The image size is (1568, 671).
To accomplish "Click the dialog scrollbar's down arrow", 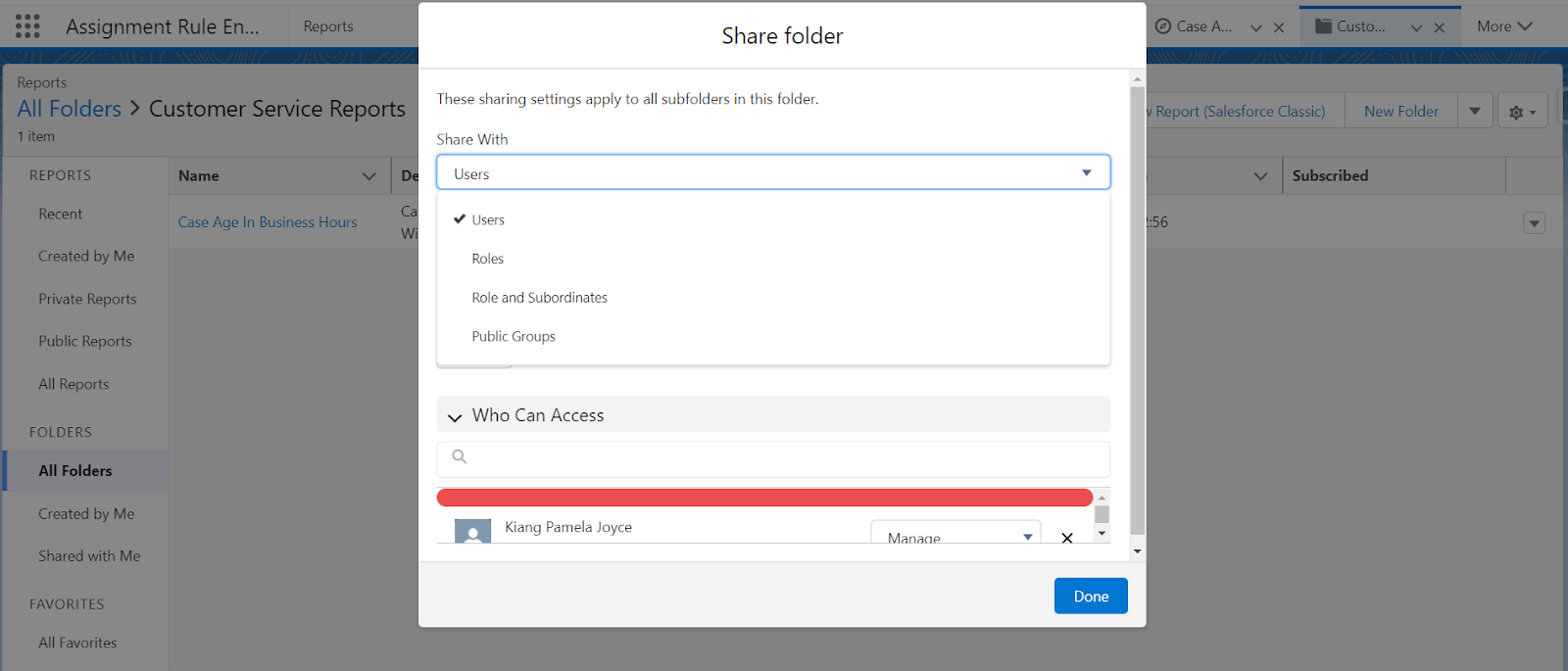I will click(1137, 551).
